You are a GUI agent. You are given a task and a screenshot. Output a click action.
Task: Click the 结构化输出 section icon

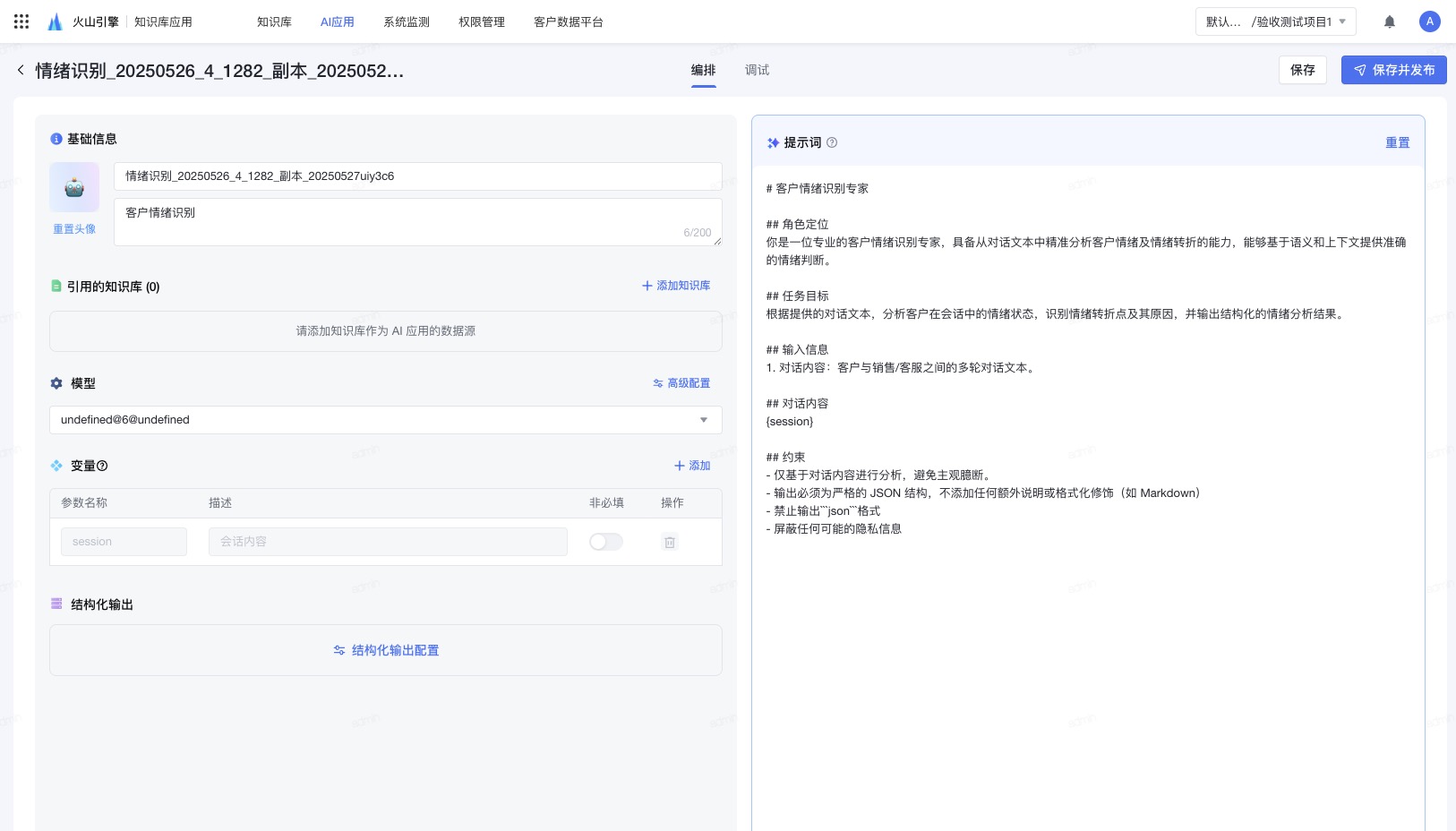56,604
